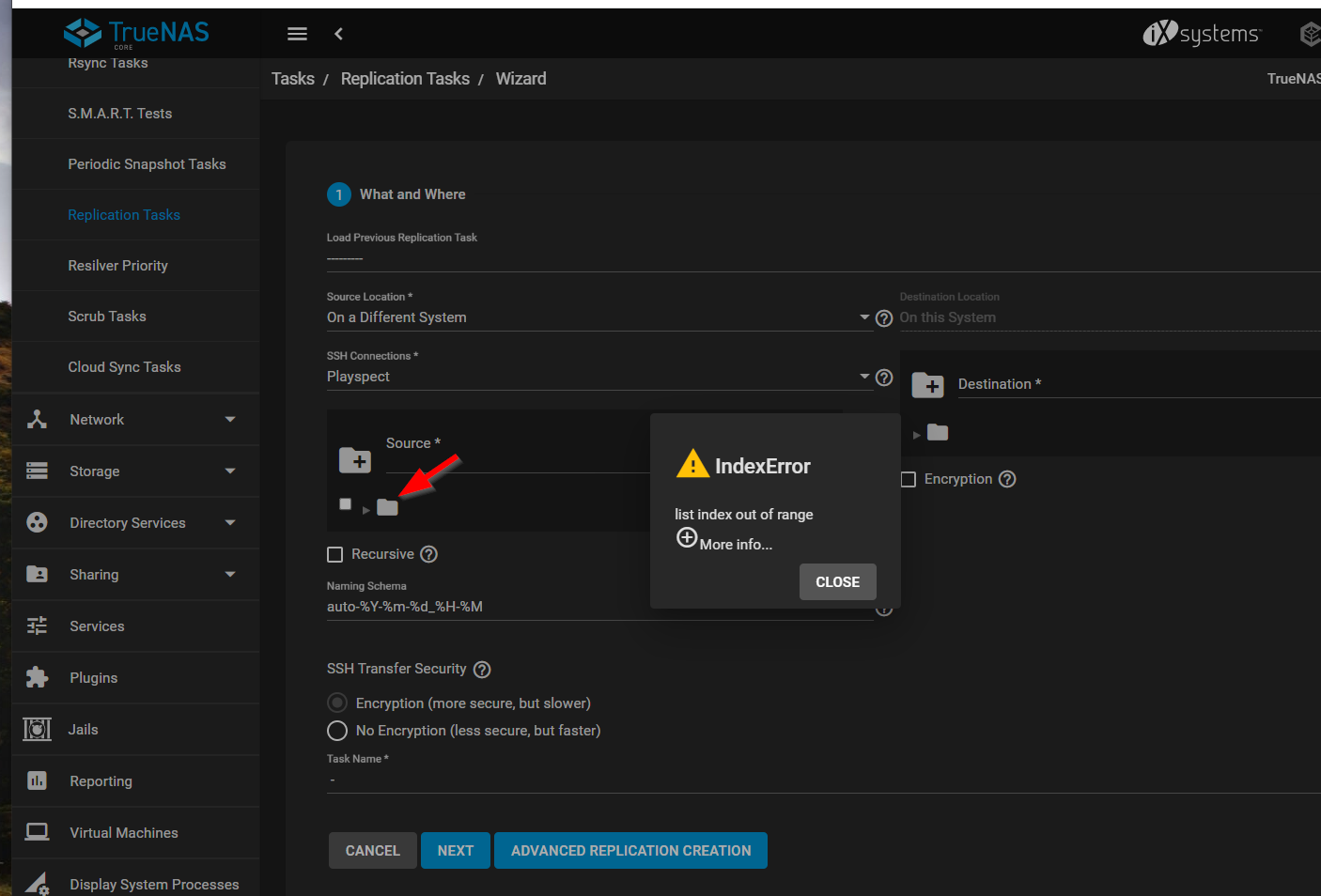
Task: Click the Services sliders icon
Action: [37, 626]
